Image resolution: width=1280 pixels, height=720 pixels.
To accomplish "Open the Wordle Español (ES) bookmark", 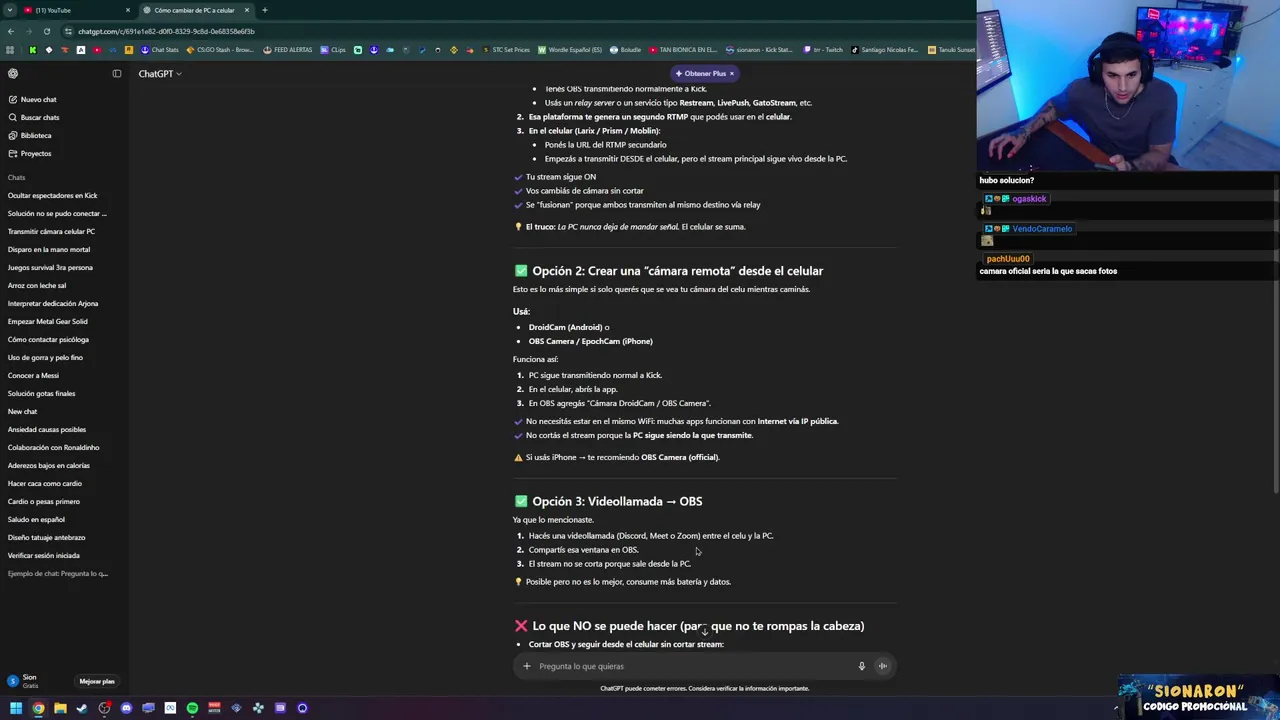I will 570,50.
